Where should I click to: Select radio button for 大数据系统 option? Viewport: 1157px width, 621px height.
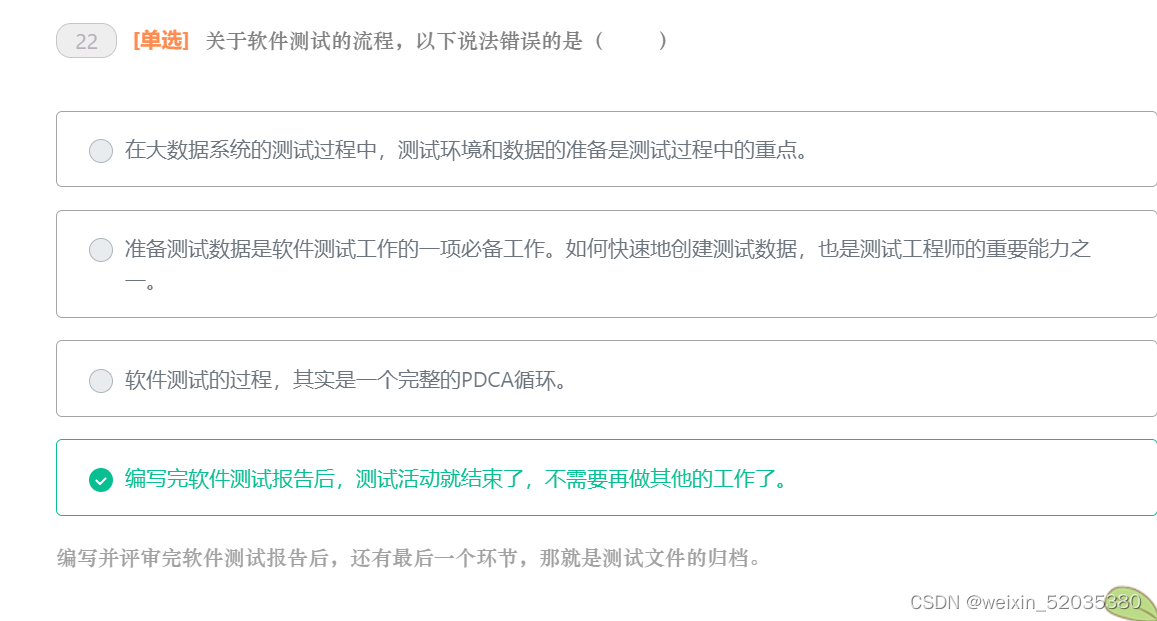[100, 150]
